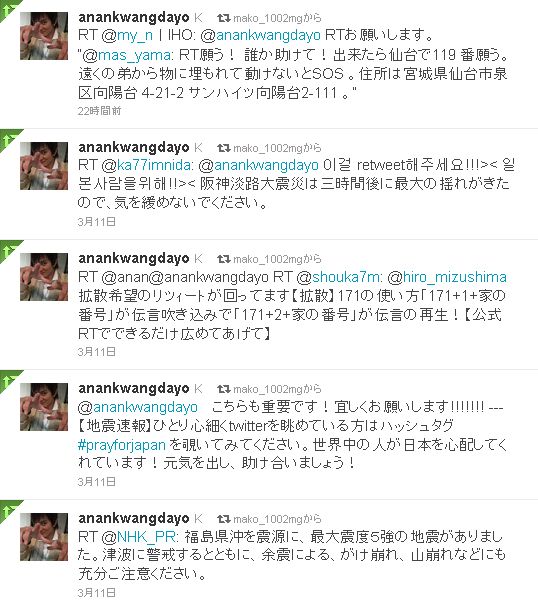538x600 pixels.
Task: Open the 22時間前 timestamp of first tweet
Action: (99, 111)
